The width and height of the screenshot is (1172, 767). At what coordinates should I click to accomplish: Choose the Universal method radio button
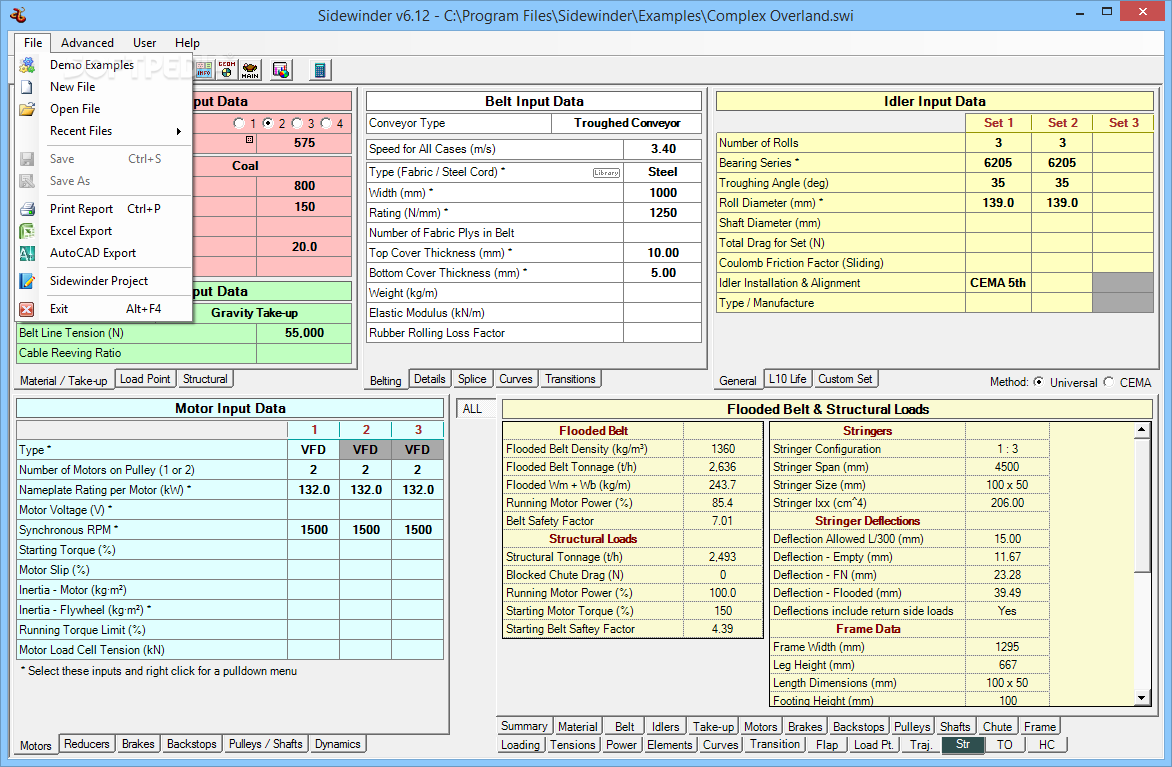[1038, 382]
